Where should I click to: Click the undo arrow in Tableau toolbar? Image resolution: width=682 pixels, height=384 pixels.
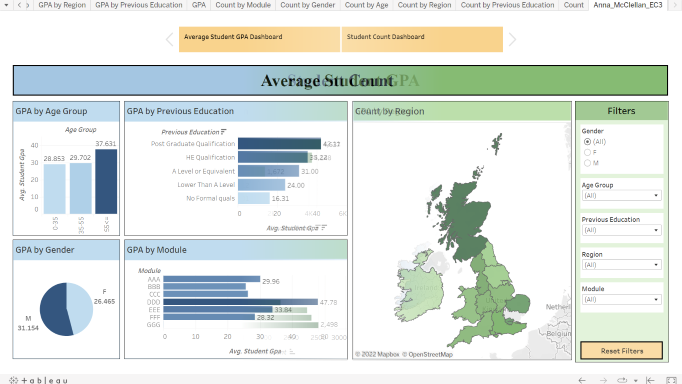pyautogui.click(x=582, y=380)
